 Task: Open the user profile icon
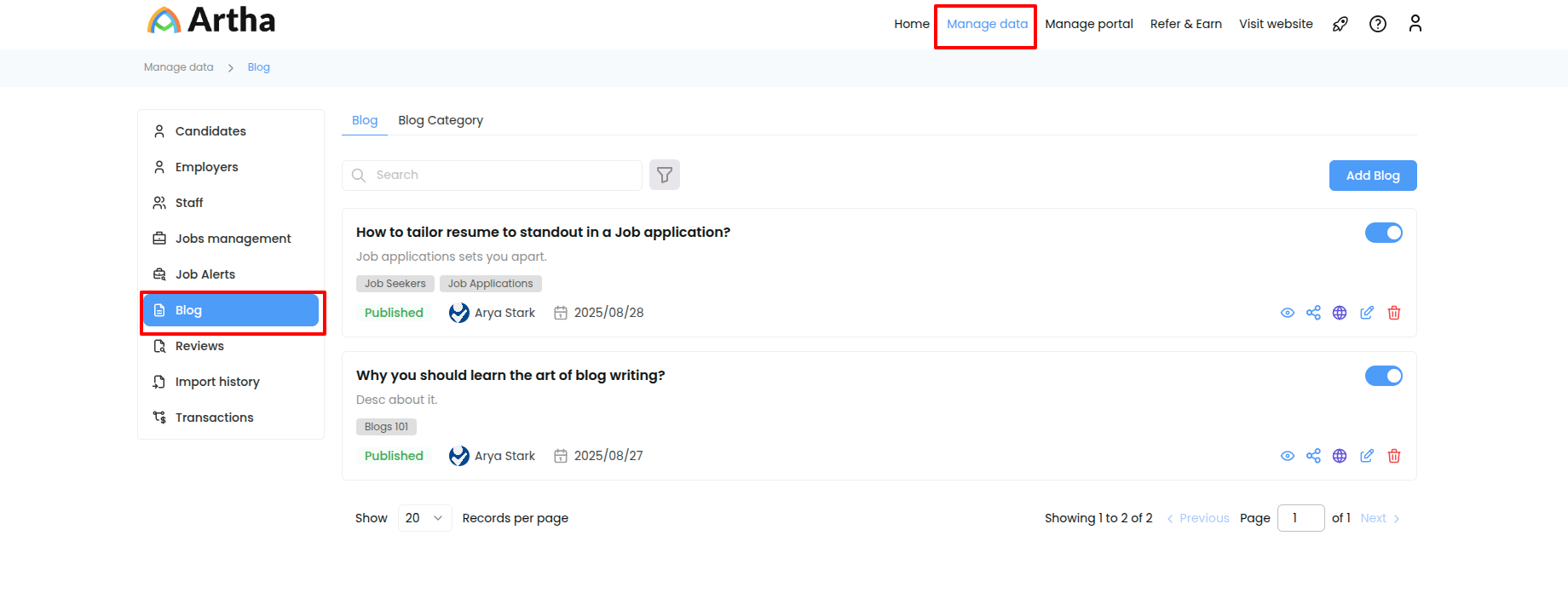1415,24
